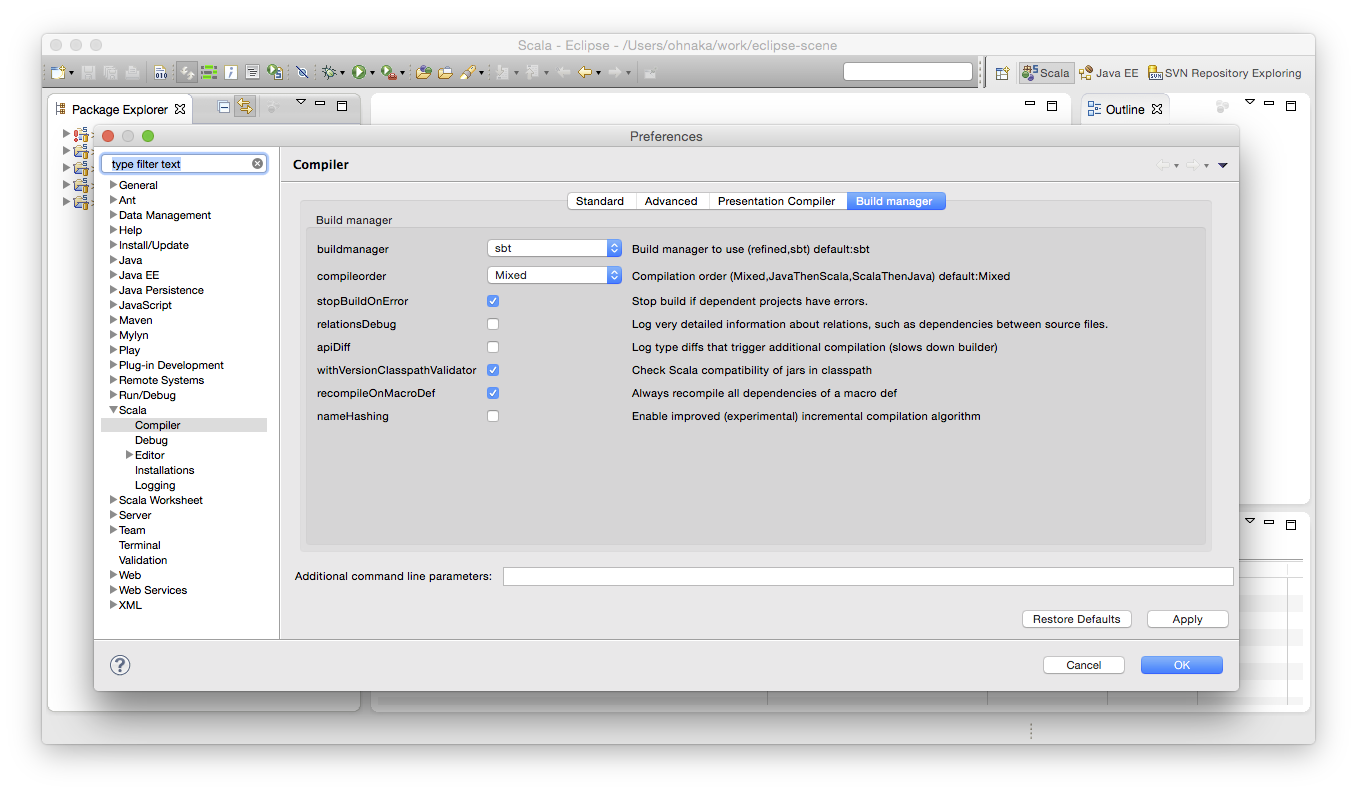Click the additional command line parameters field
Image resolution: width=1357 pixels, height=794 pixels.
[x=868, y=576]
